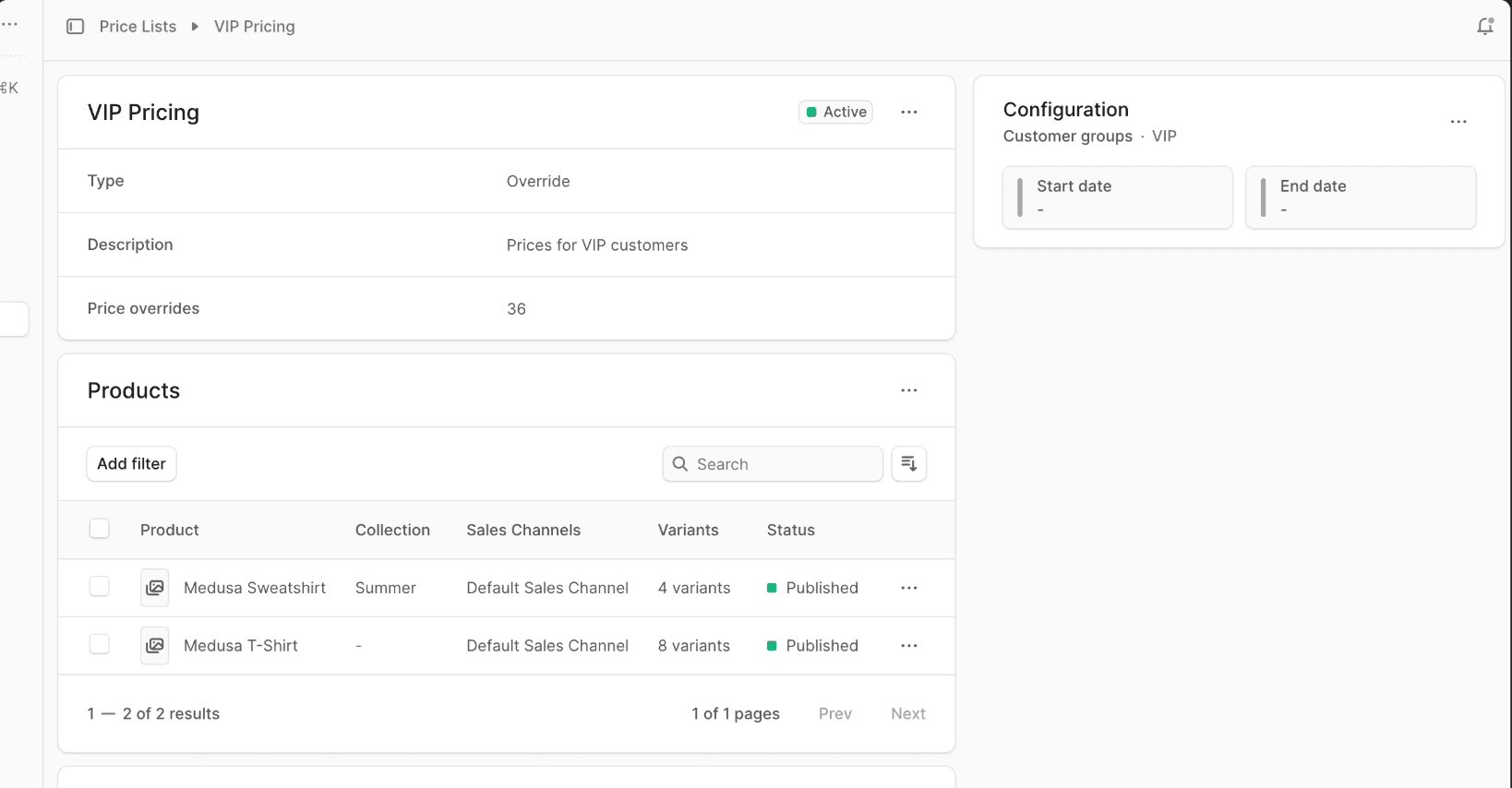
Task: Open VIP Pricing actions menu (three dots)
Action: pyautogui.click(x=909, y=112)
